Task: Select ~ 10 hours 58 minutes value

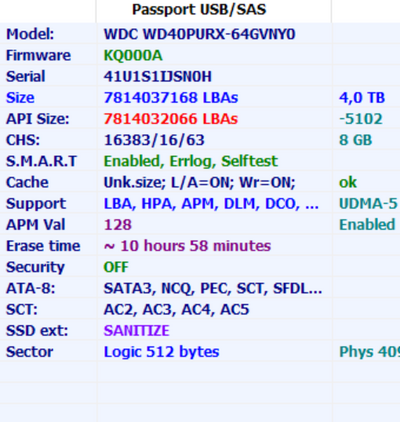Action: [x=187, y=246]
